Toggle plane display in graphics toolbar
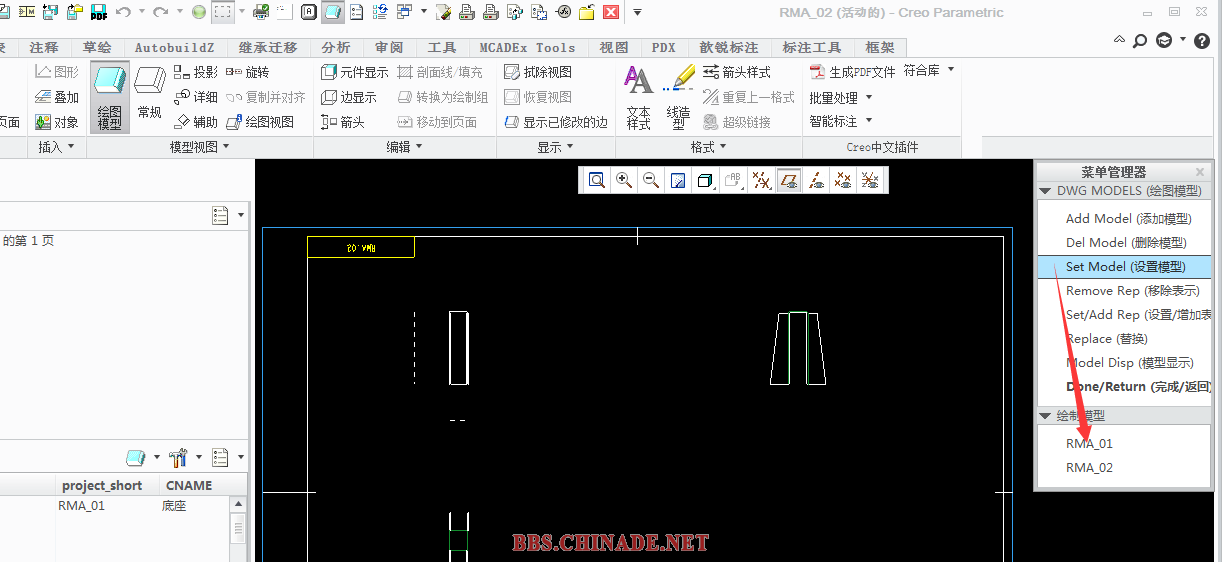 coord(789,180)
